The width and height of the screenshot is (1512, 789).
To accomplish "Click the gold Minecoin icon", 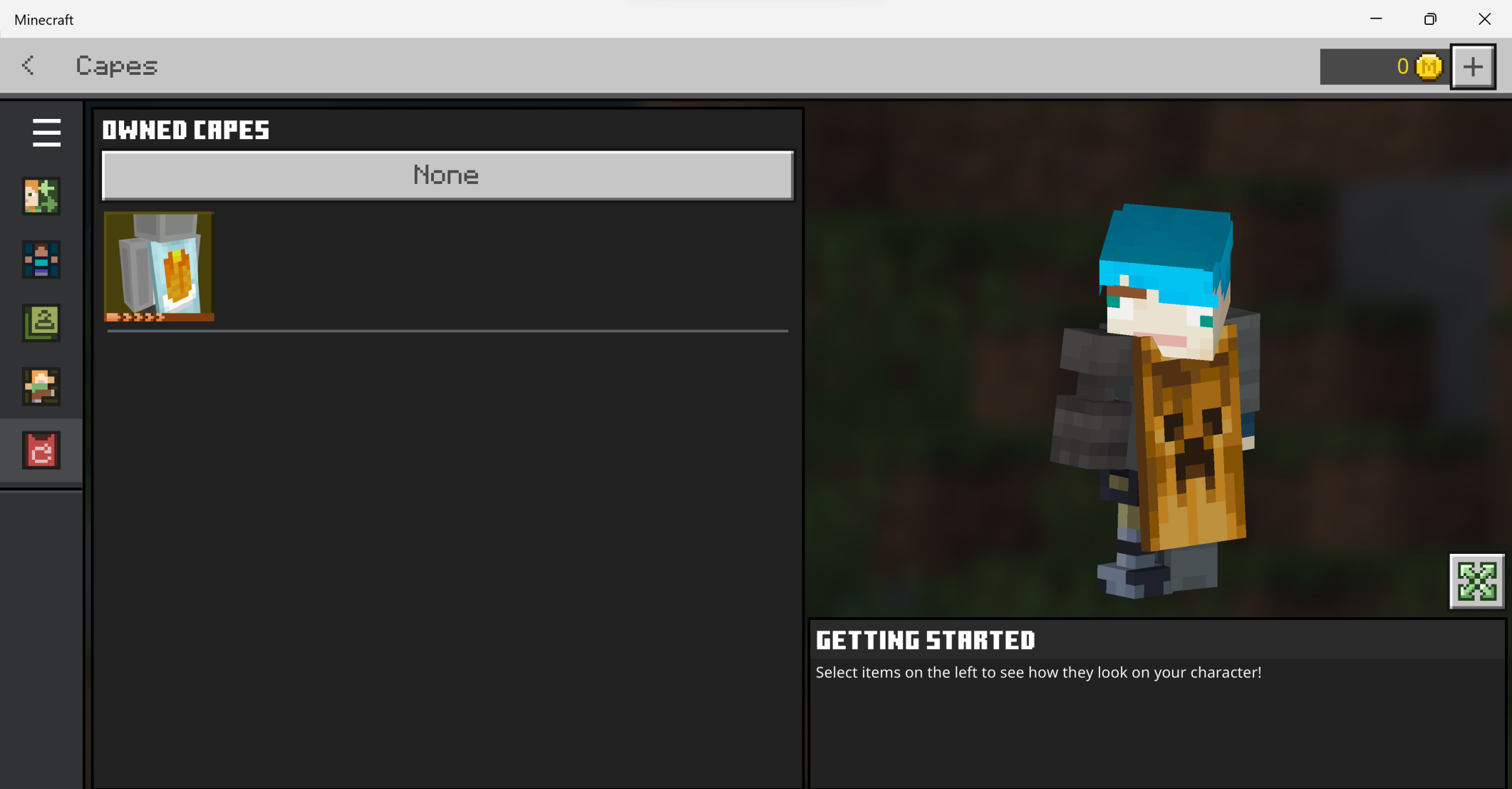I will click(1429, 67).
